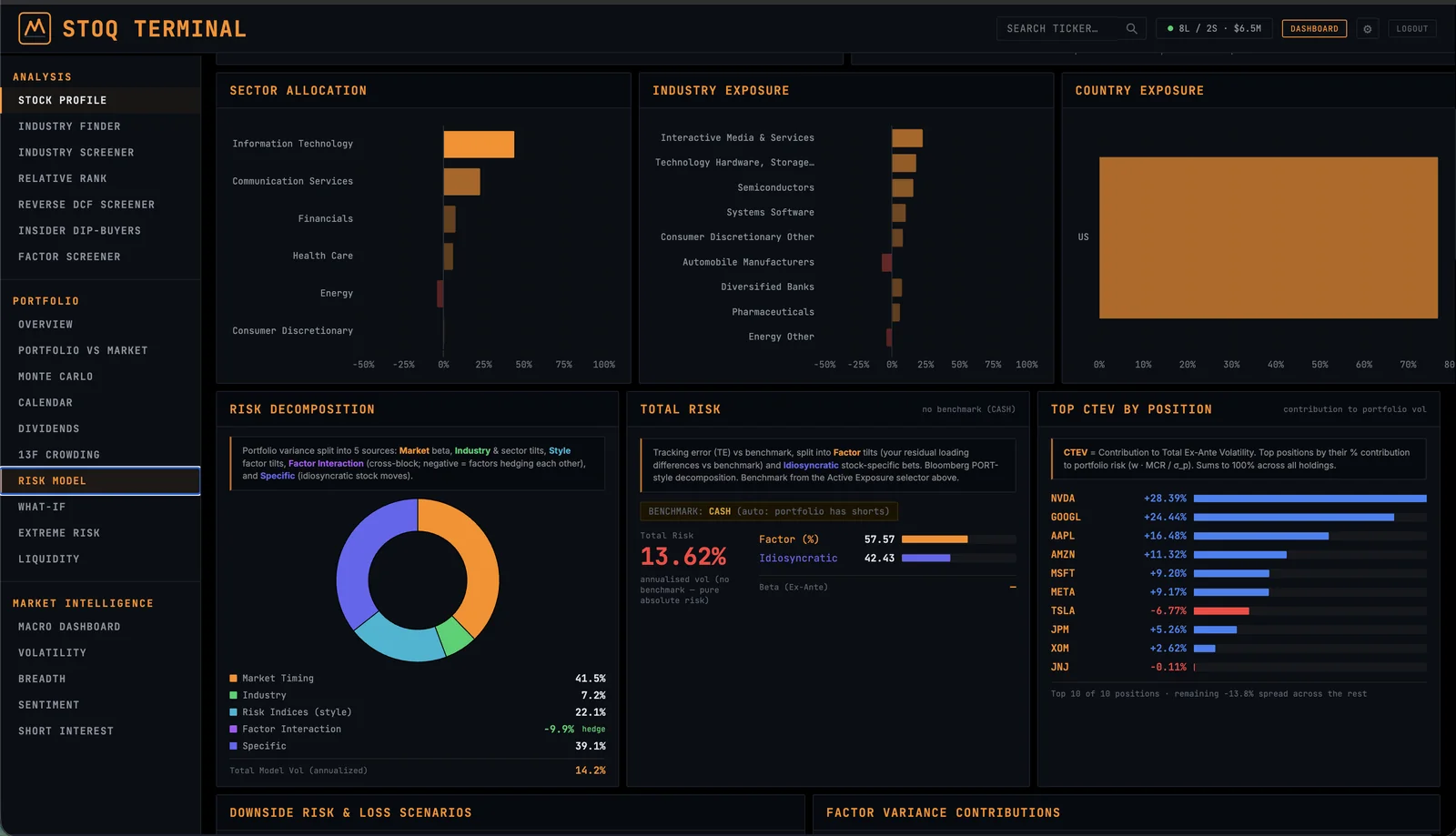Go to Relative Rank page
Viewport: 1456px width, 836px height.
point(100,179)
